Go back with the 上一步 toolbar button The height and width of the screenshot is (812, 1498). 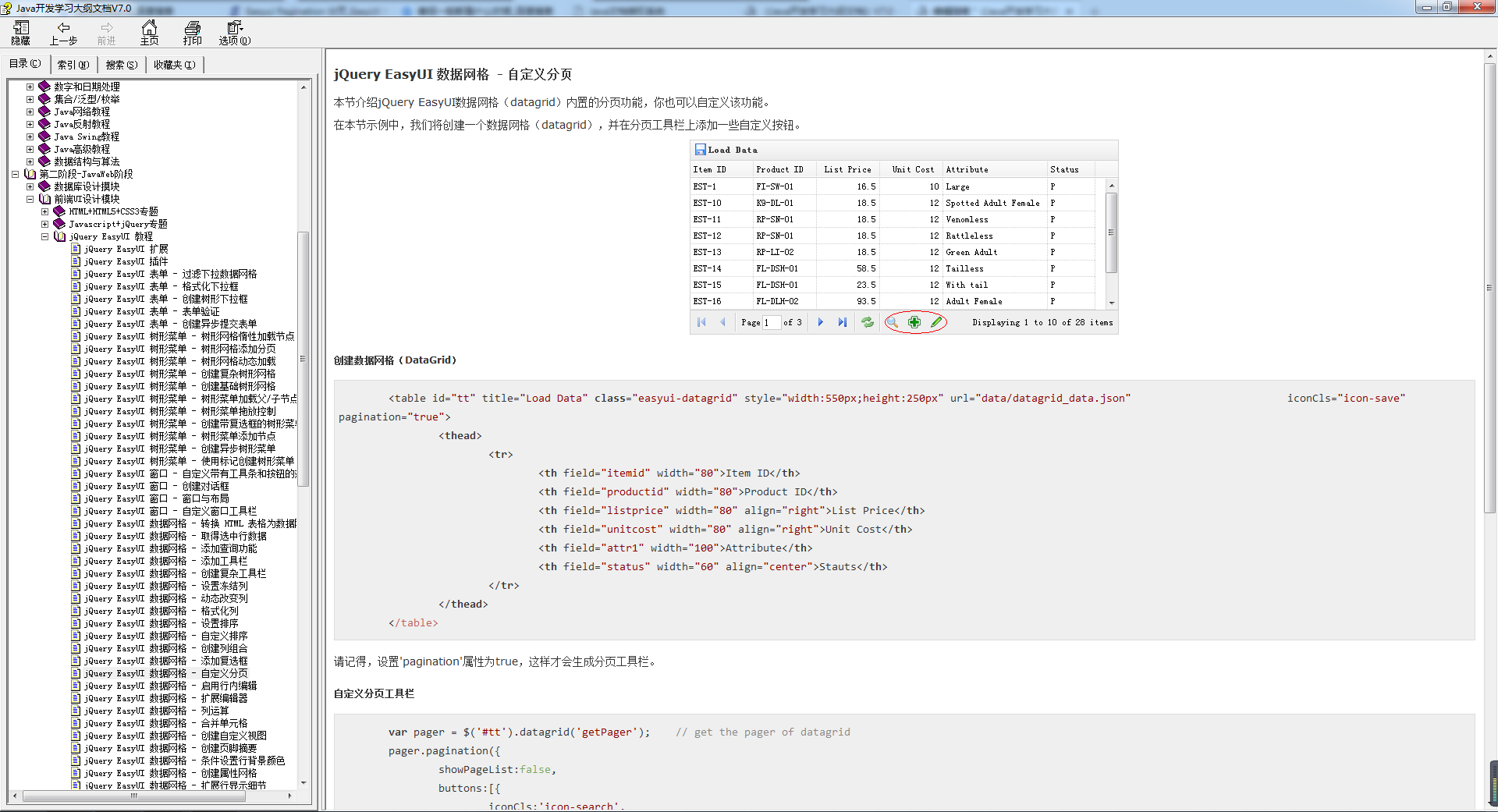coord(63,34)
